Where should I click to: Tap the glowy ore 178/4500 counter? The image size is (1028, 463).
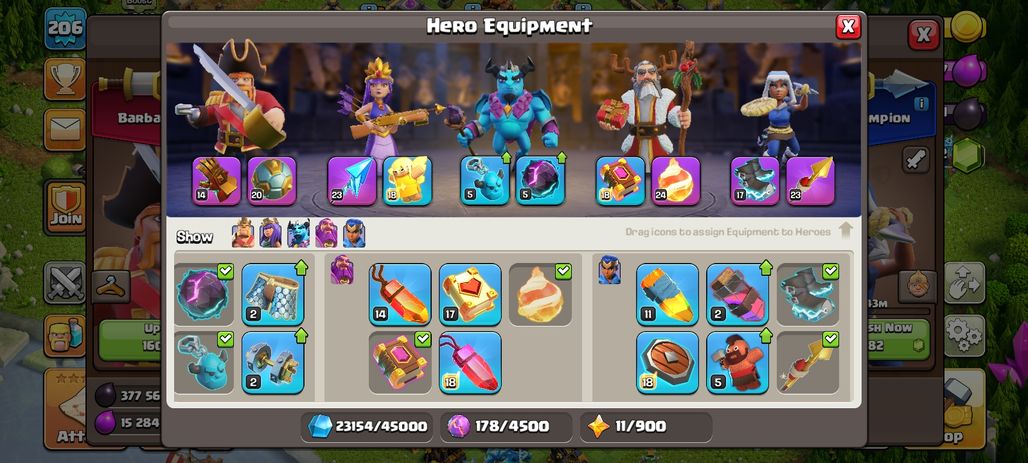(506, 426)
